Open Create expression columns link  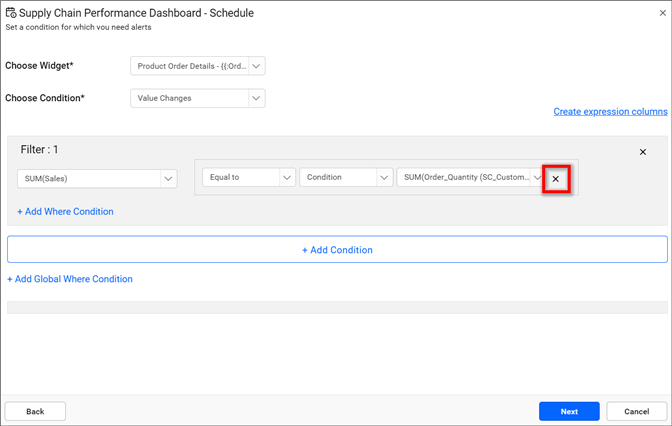tap(610, 112)
